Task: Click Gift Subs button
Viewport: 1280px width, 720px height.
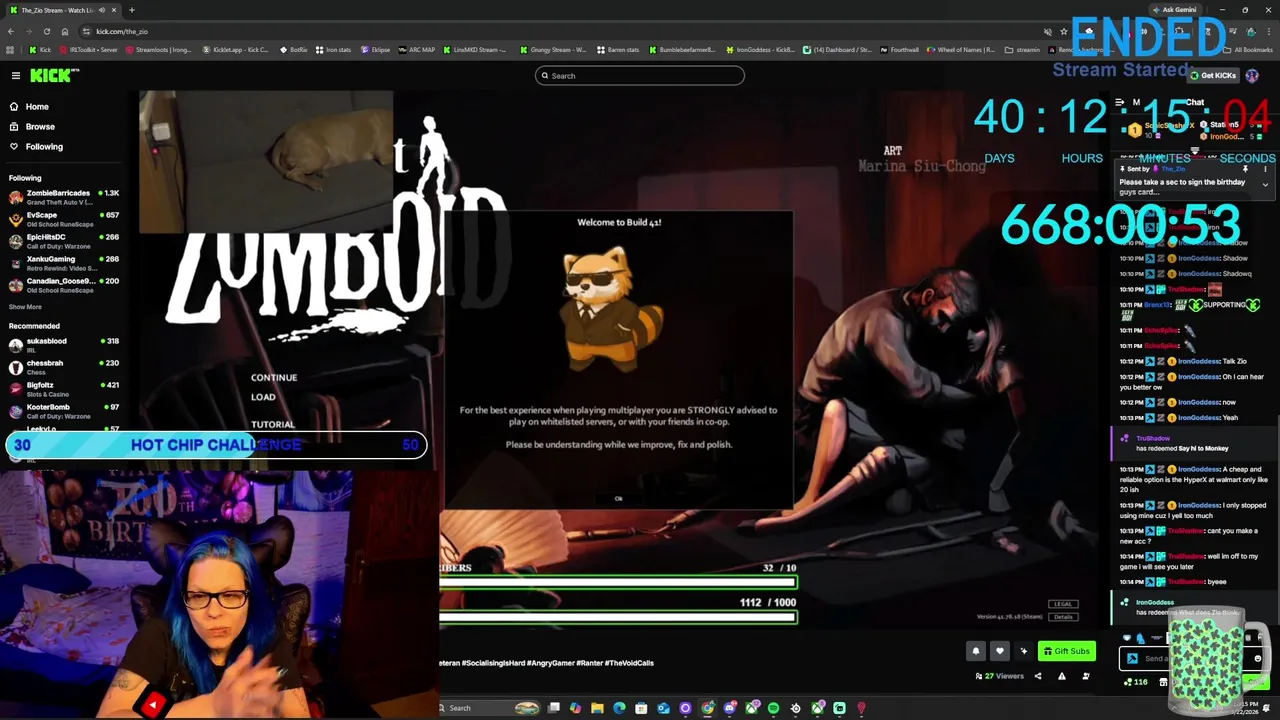Action: click(1067, 651)
